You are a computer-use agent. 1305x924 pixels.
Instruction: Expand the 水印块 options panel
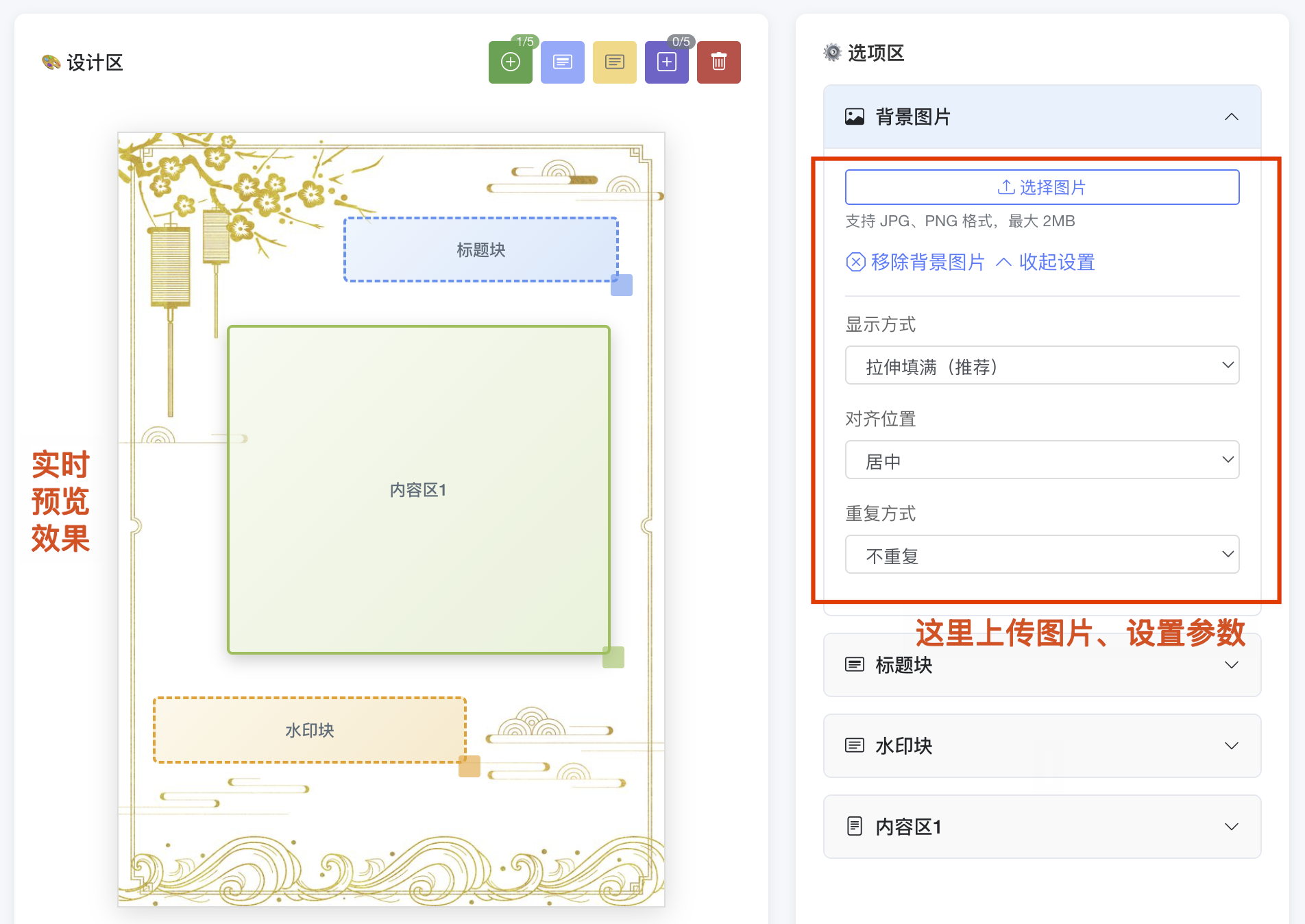click(1231, 746)
